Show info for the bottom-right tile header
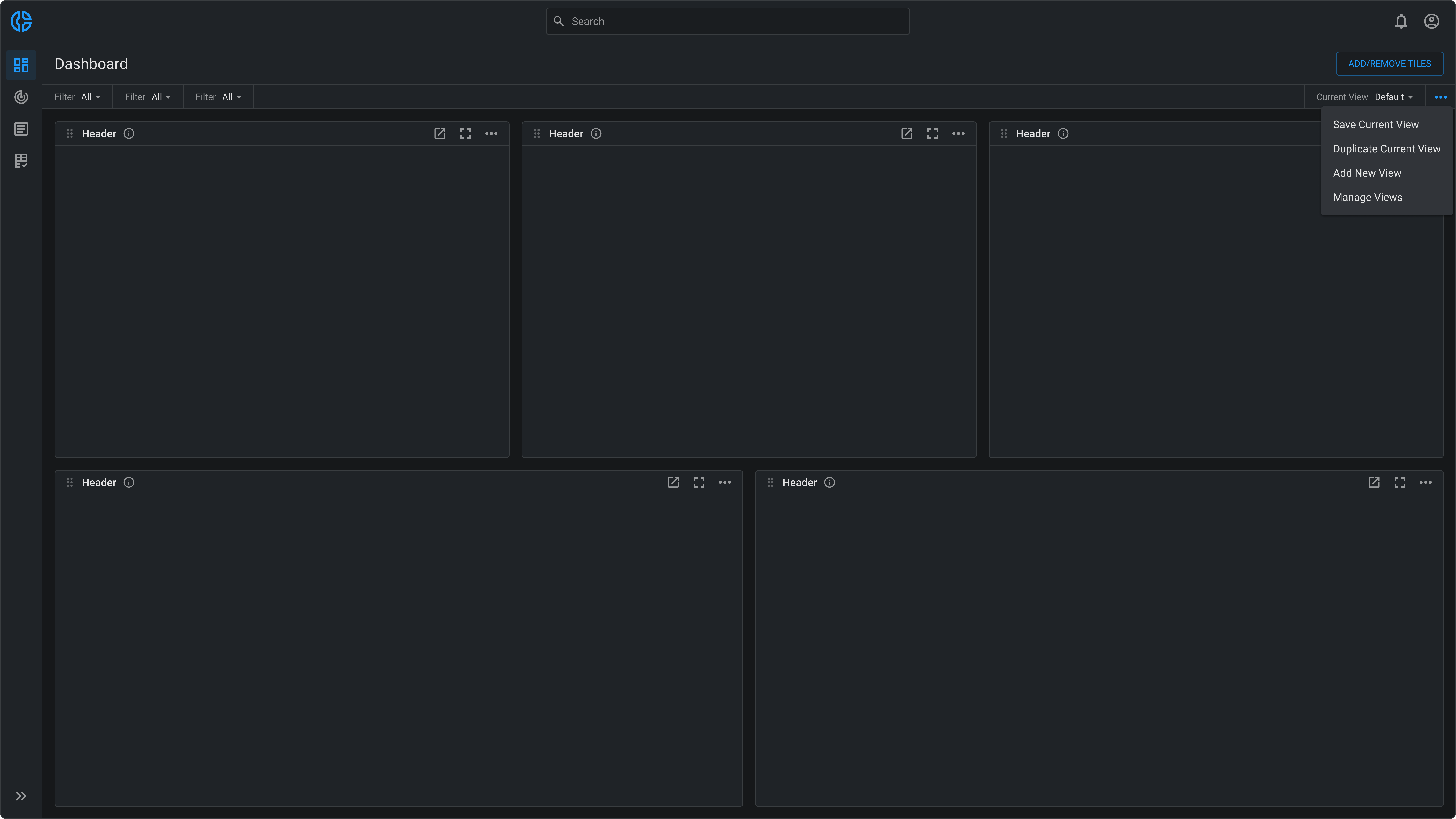Viewport: 1456px width, 819px height. pyautogui.click(x=829, y=482)
